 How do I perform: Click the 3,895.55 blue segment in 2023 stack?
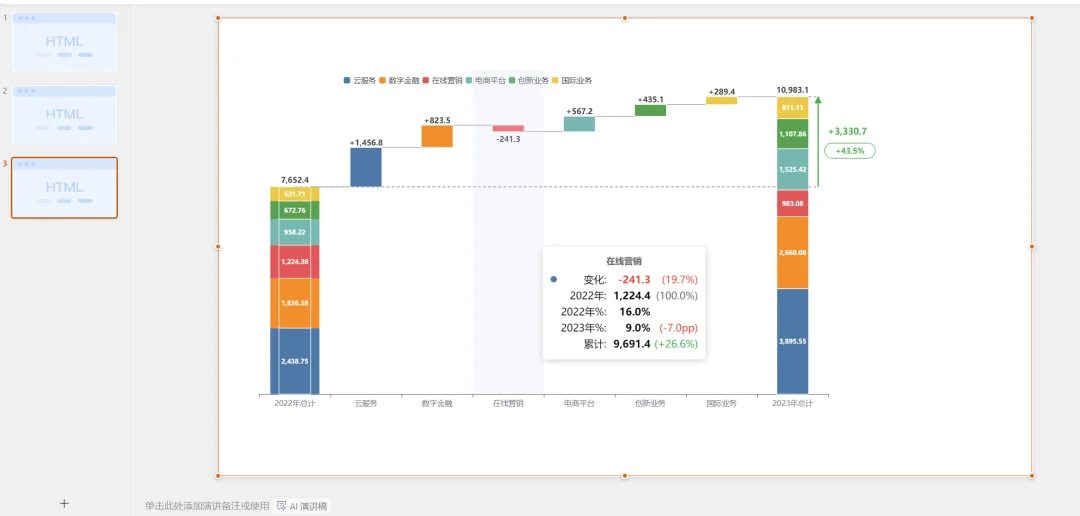792,341
